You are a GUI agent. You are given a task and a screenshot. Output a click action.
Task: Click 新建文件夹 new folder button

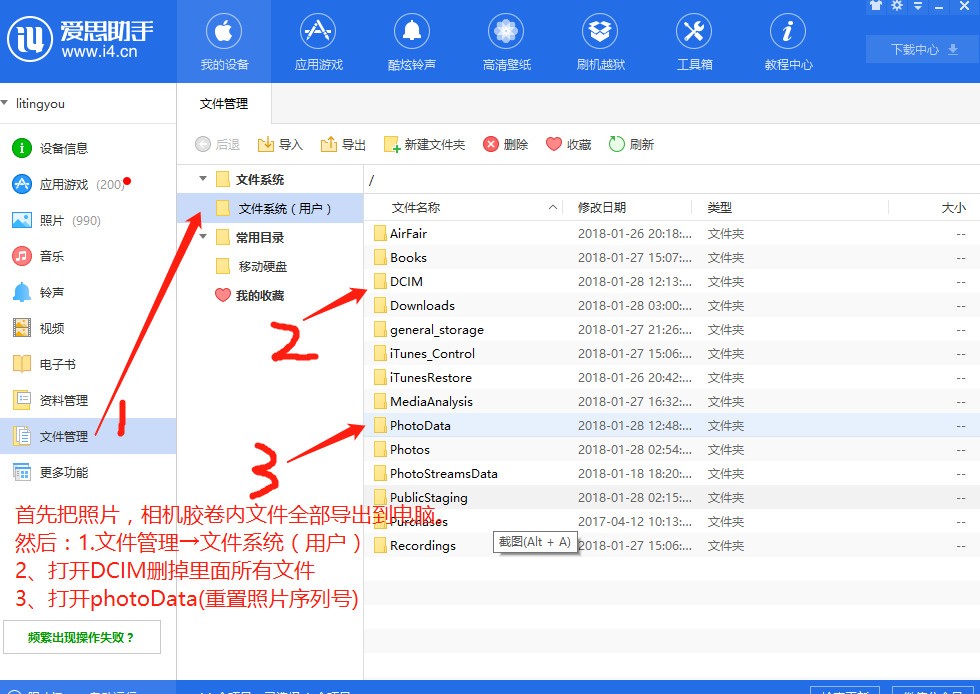tap(424, 144)
